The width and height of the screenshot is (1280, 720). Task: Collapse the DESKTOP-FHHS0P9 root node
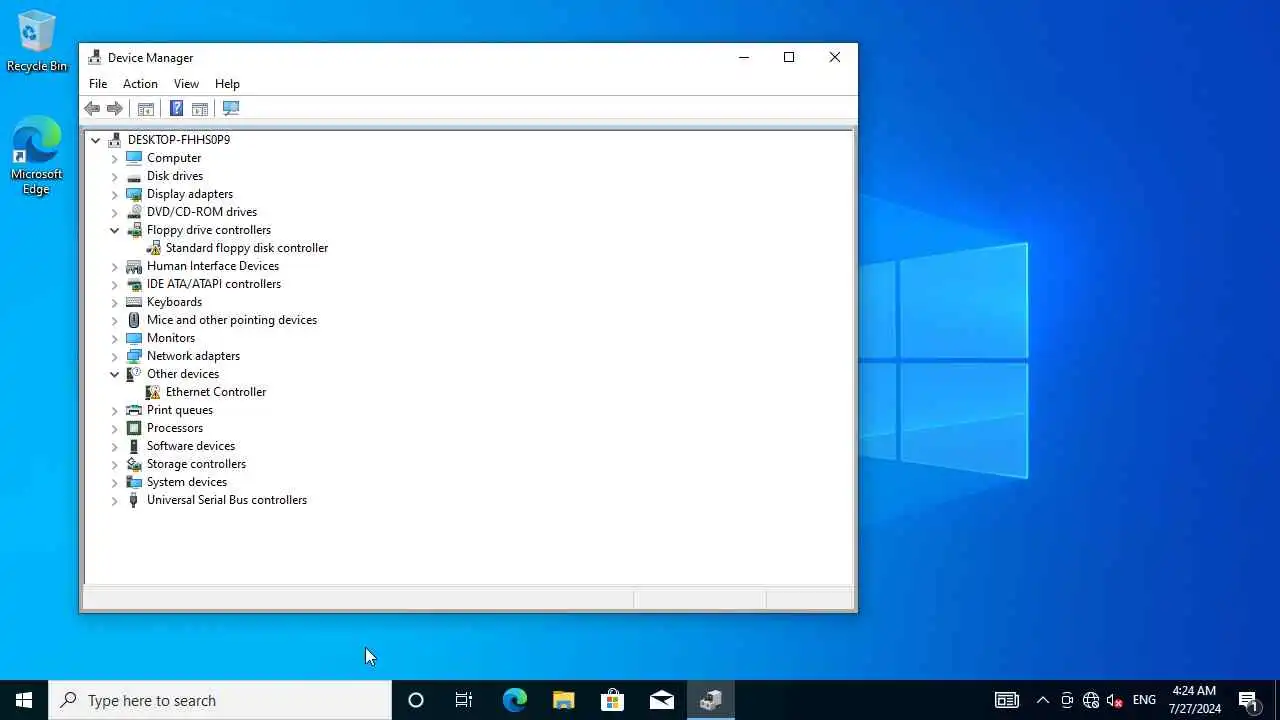[x=96, y=140]
